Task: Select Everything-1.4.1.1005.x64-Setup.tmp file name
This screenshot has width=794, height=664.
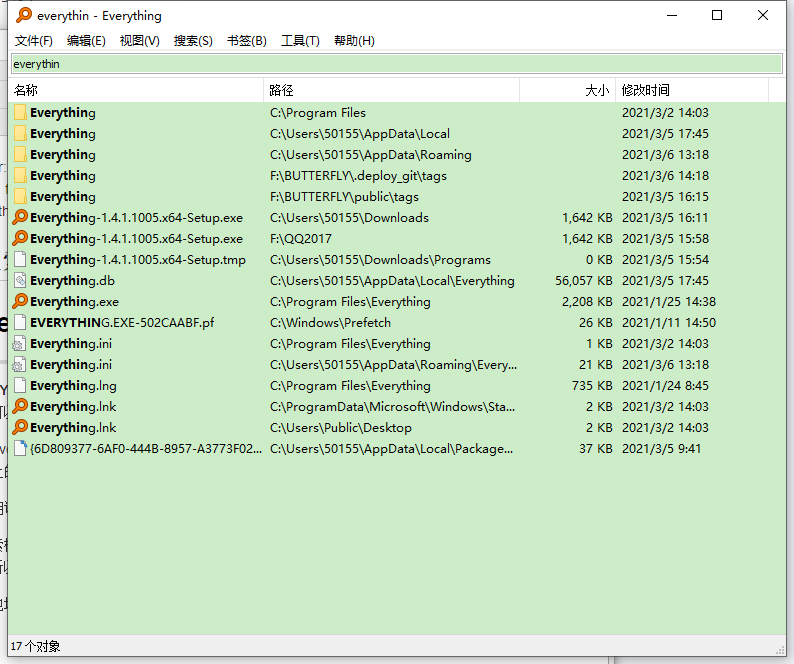Action: click(138, 260)
